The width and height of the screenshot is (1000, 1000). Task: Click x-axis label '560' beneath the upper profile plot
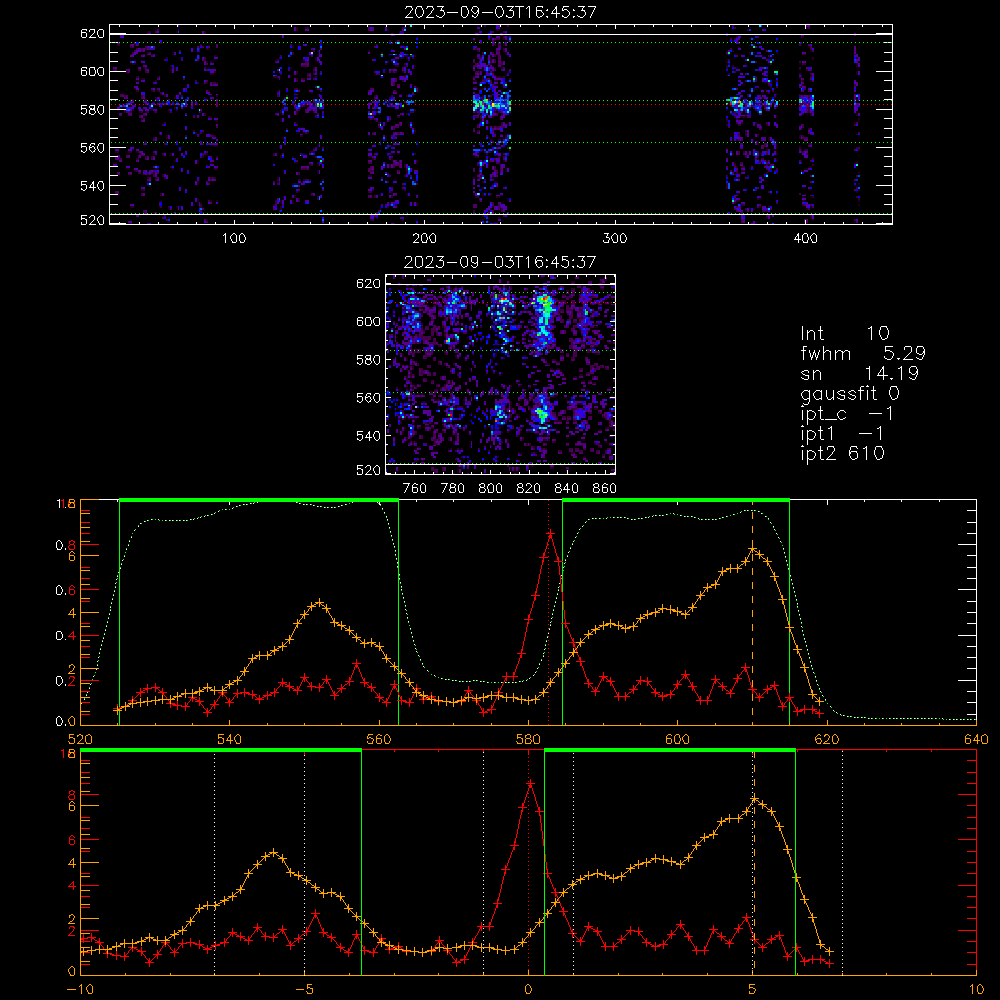pos(379,739)
